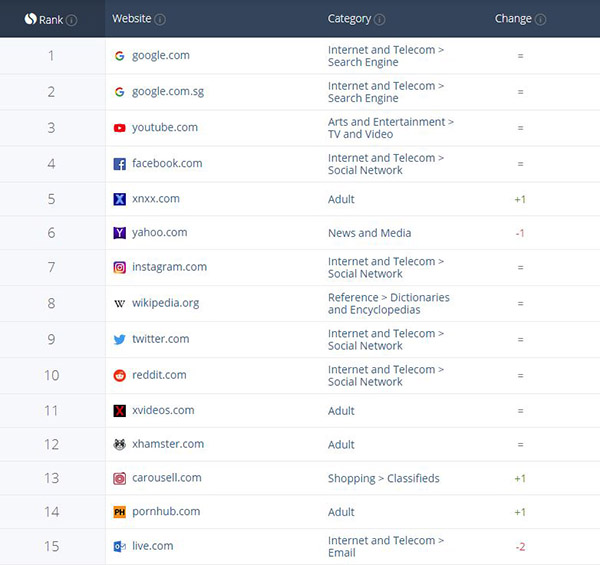The height and width of the screenshot is (565, 600).
Task: Sort by the Website column header
Action: [132, 18]
